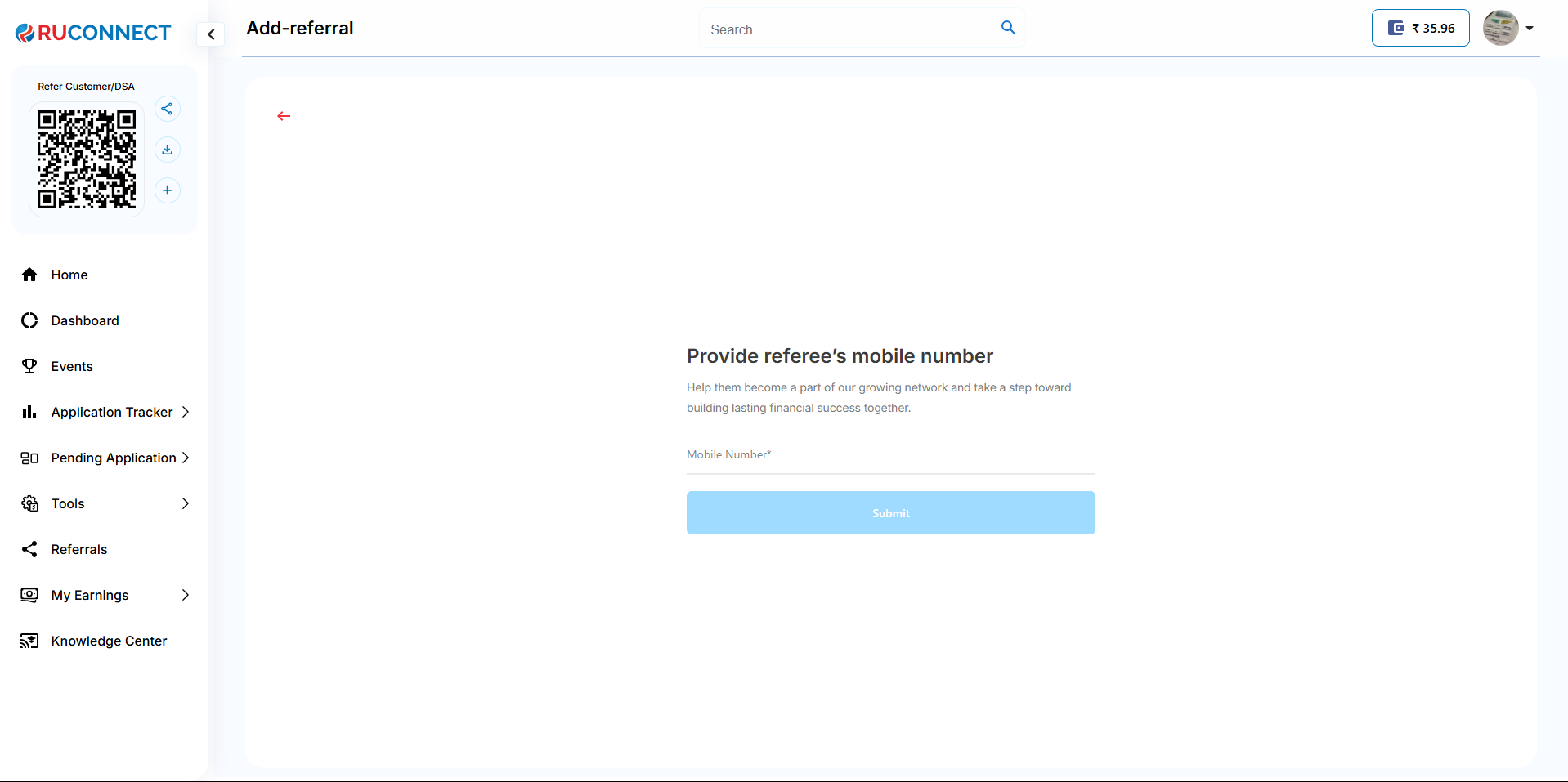Click the RUCONNECT logo
Screen dimensions: 1568x782
(93, 33)
